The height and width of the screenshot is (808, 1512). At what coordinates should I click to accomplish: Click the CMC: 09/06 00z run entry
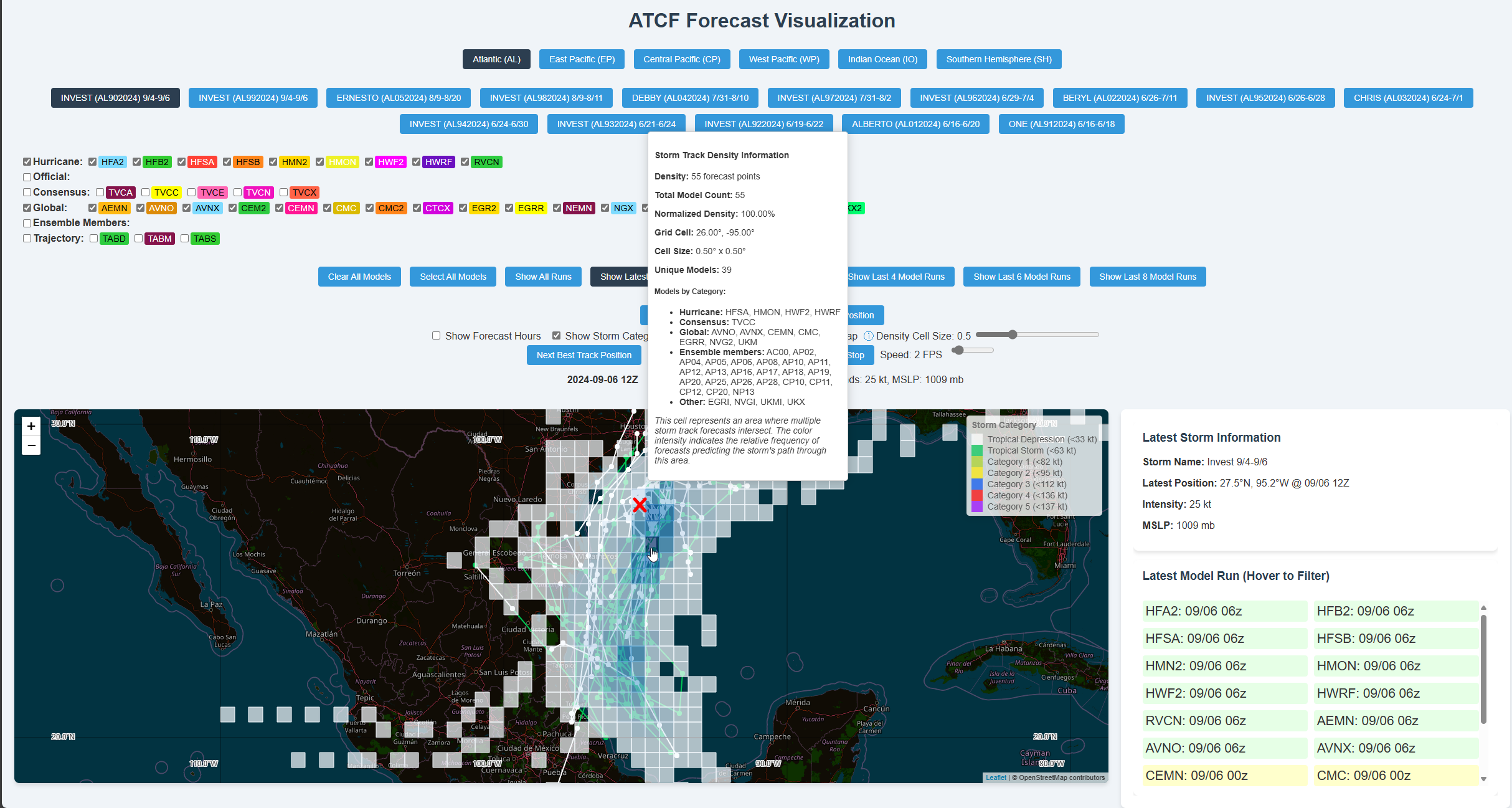coord(1396,776)
